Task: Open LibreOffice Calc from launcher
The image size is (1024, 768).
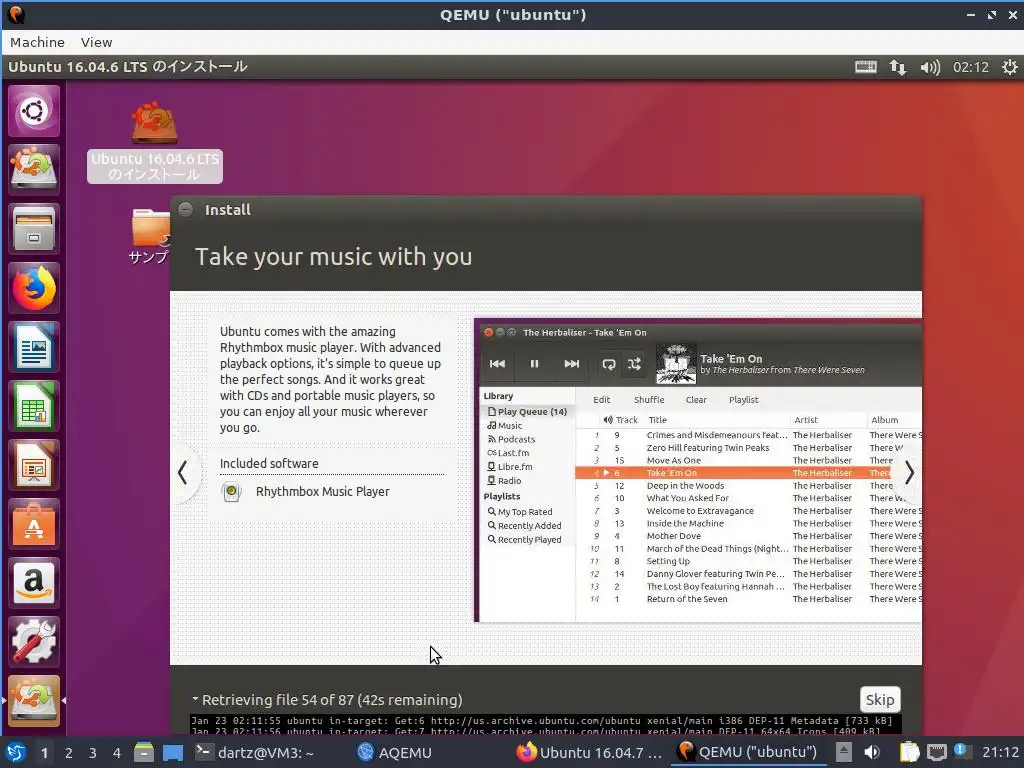Action: pyautogui.click(x=34, y=406)
